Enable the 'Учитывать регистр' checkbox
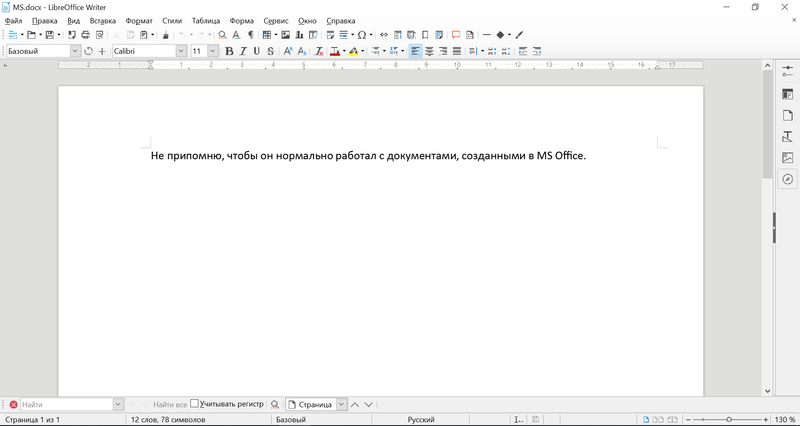Screen dimensions: 800x426 195,404
